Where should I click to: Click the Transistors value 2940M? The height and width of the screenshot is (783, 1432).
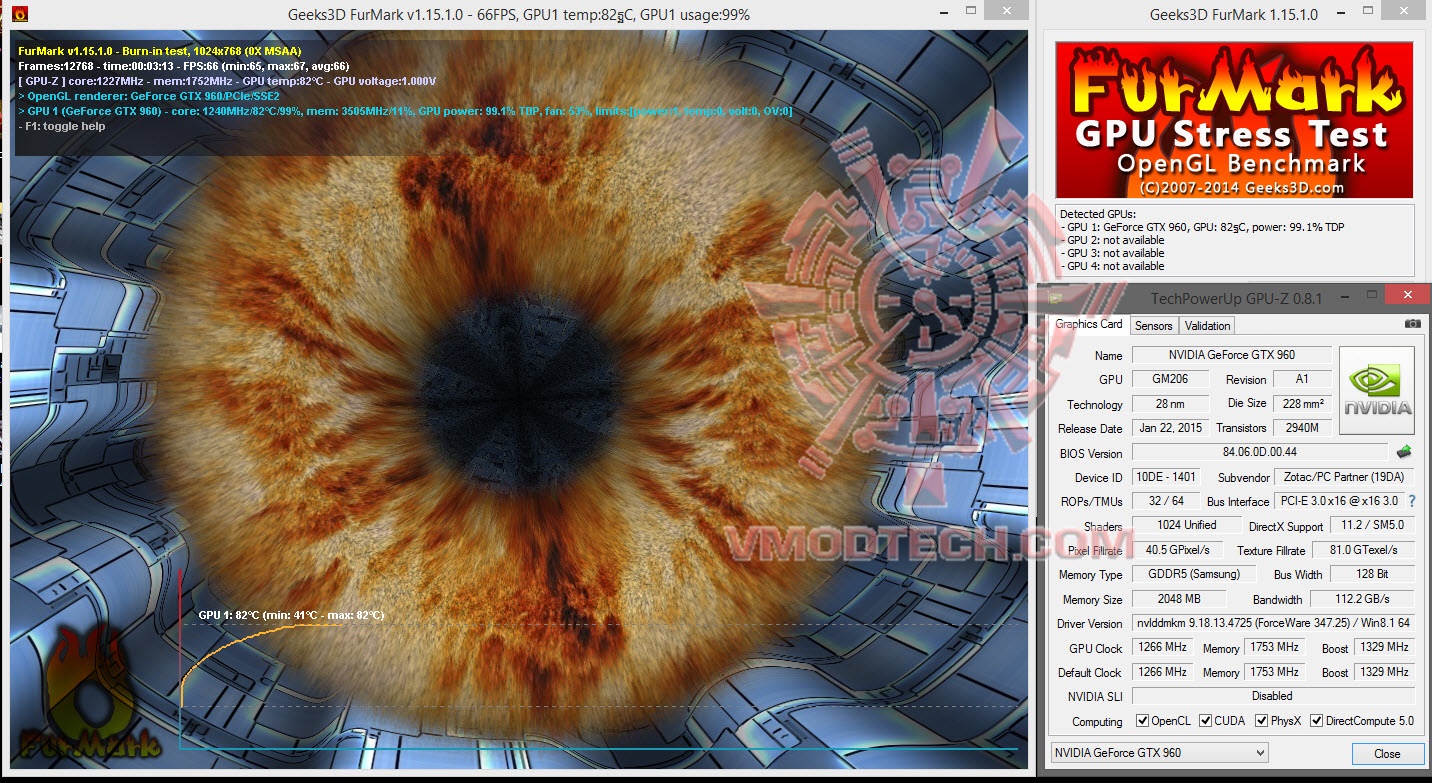pyautogui.click(x=1302, y=428)
